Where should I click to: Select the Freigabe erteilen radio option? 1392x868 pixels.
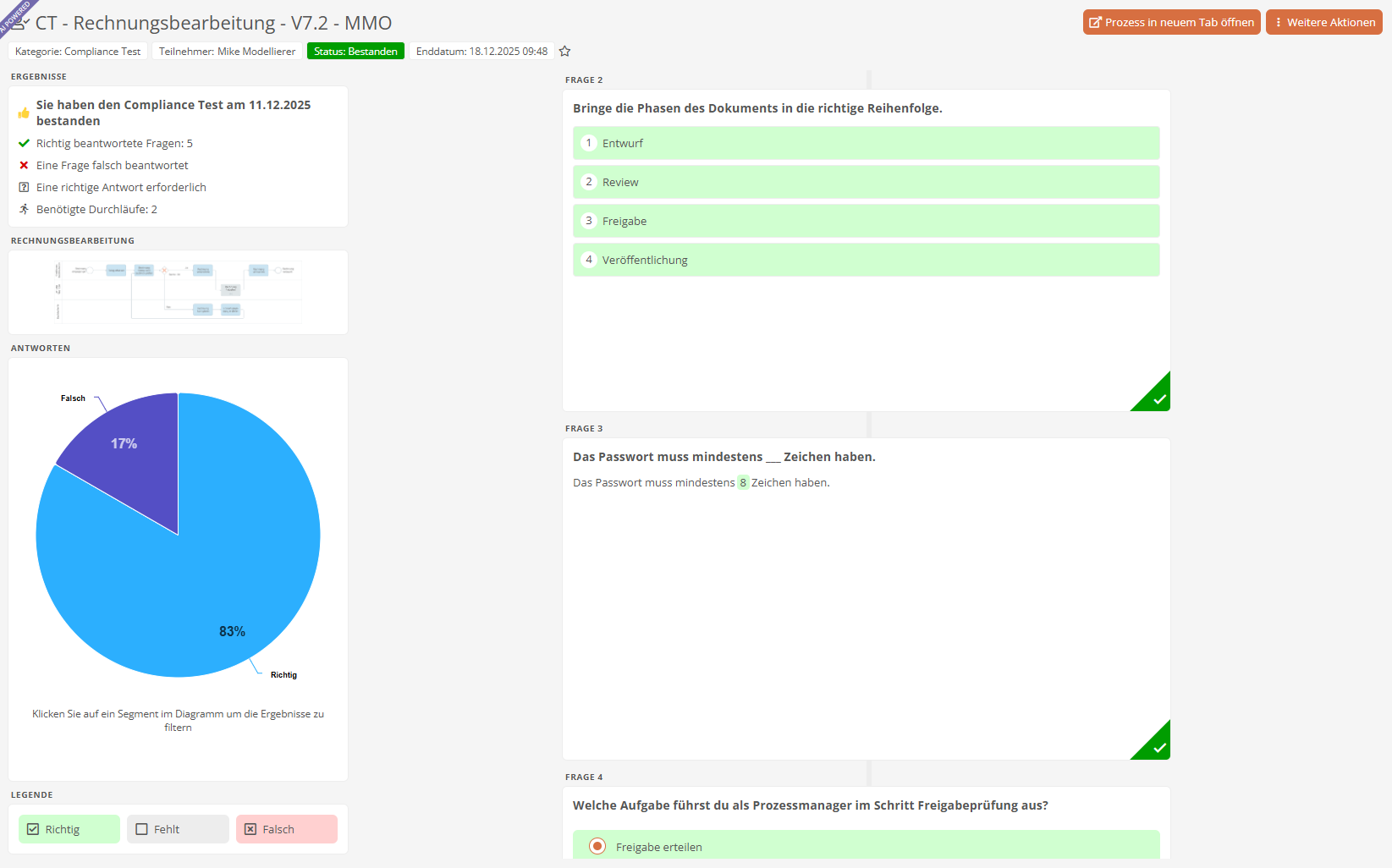[597, 846]
